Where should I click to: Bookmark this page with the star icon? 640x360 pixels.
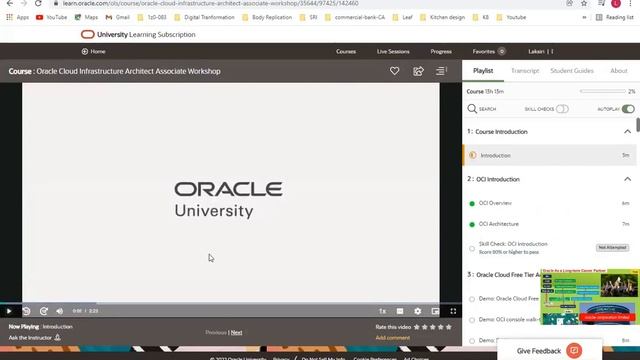584,3
